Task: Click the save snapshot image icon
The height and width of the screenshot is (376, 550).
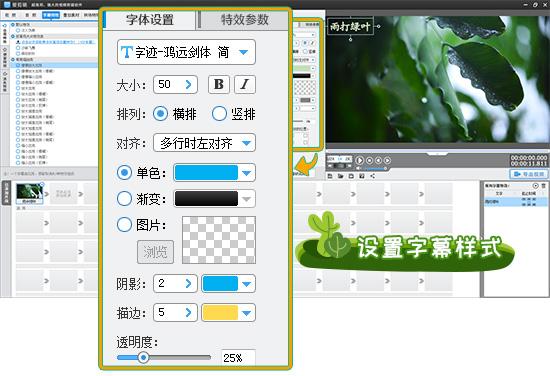Action: [362, 176]
